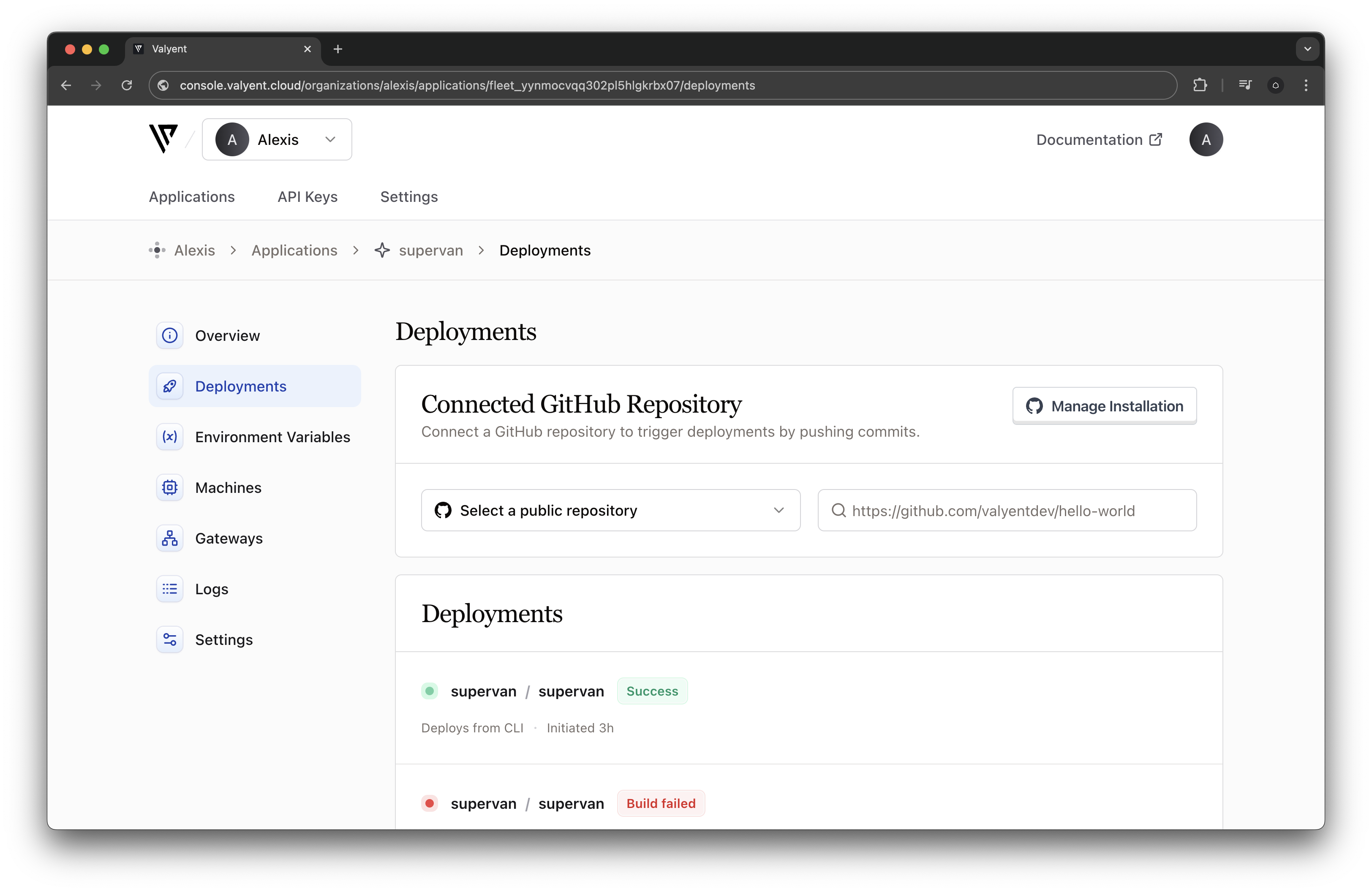Click the Machines chip icon
1372x892 pixels.
pos(169,487)
